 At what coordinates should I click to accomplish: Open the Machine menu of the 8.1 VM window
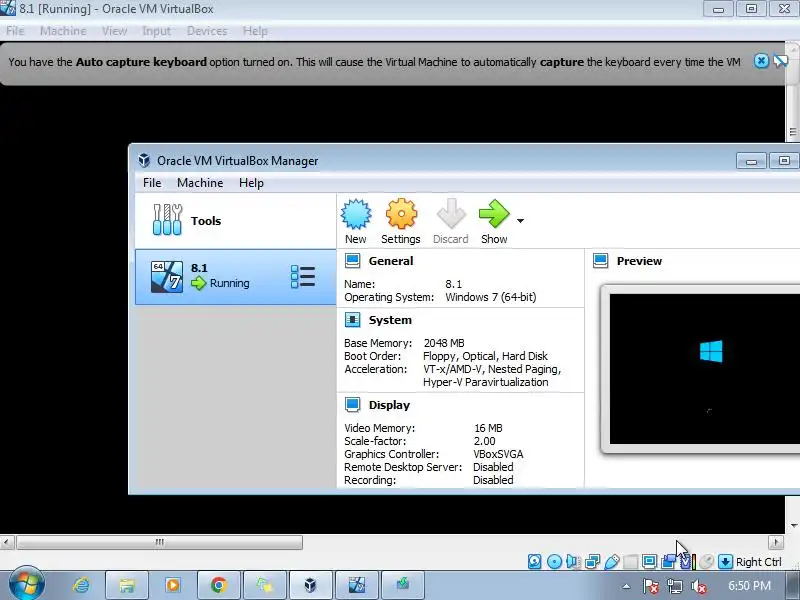tap(63, 31)
